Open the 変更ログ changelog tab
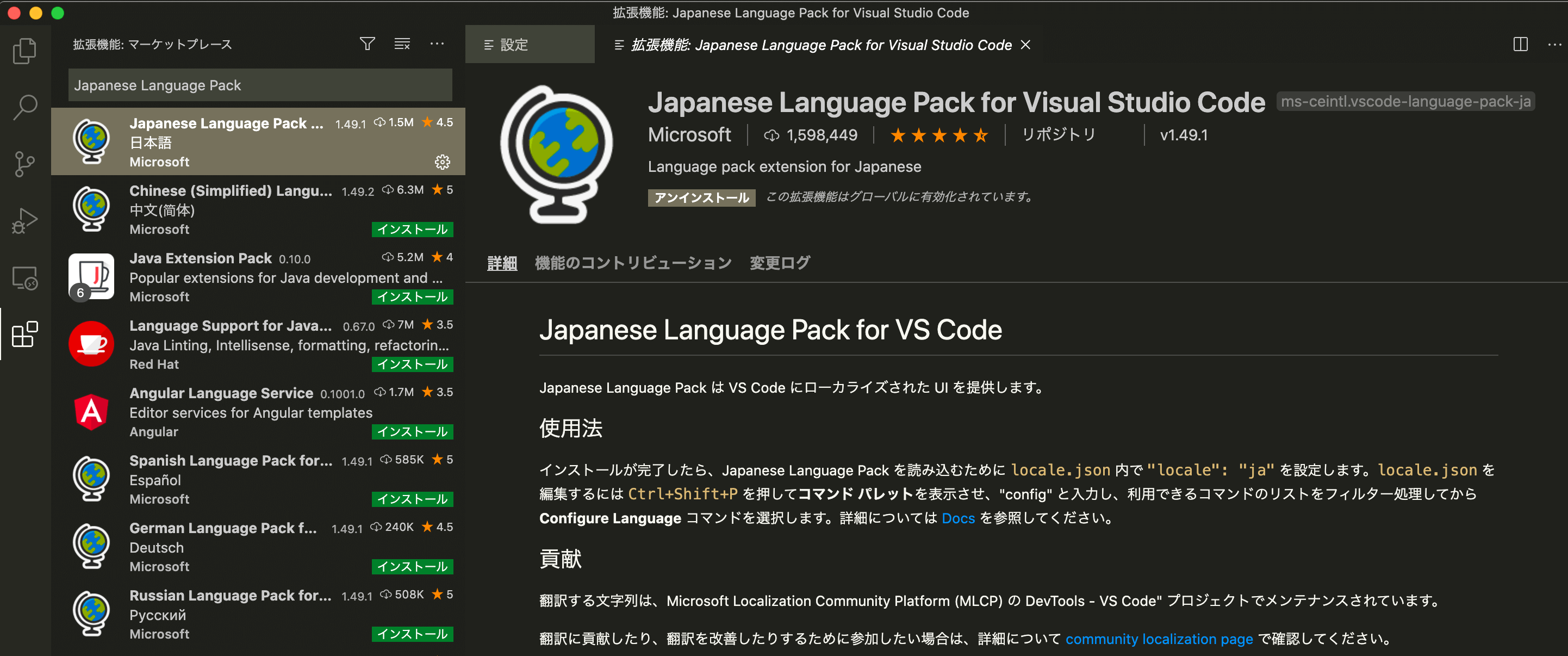 click(780, 263)
